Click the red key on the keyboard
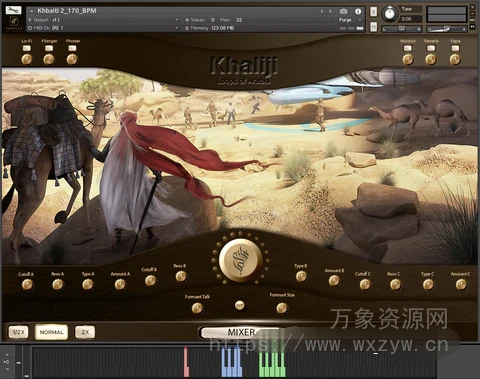 click(186, 362)
